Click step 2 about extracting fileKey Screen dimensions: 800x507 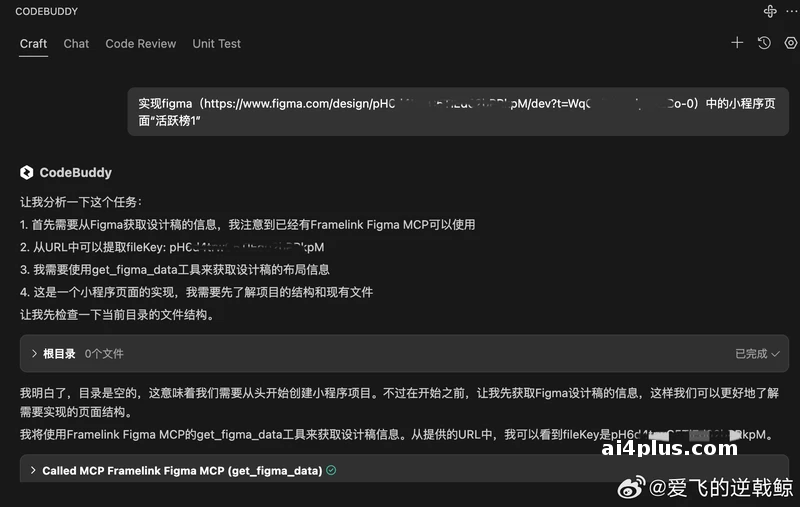[x=172, y=247]
